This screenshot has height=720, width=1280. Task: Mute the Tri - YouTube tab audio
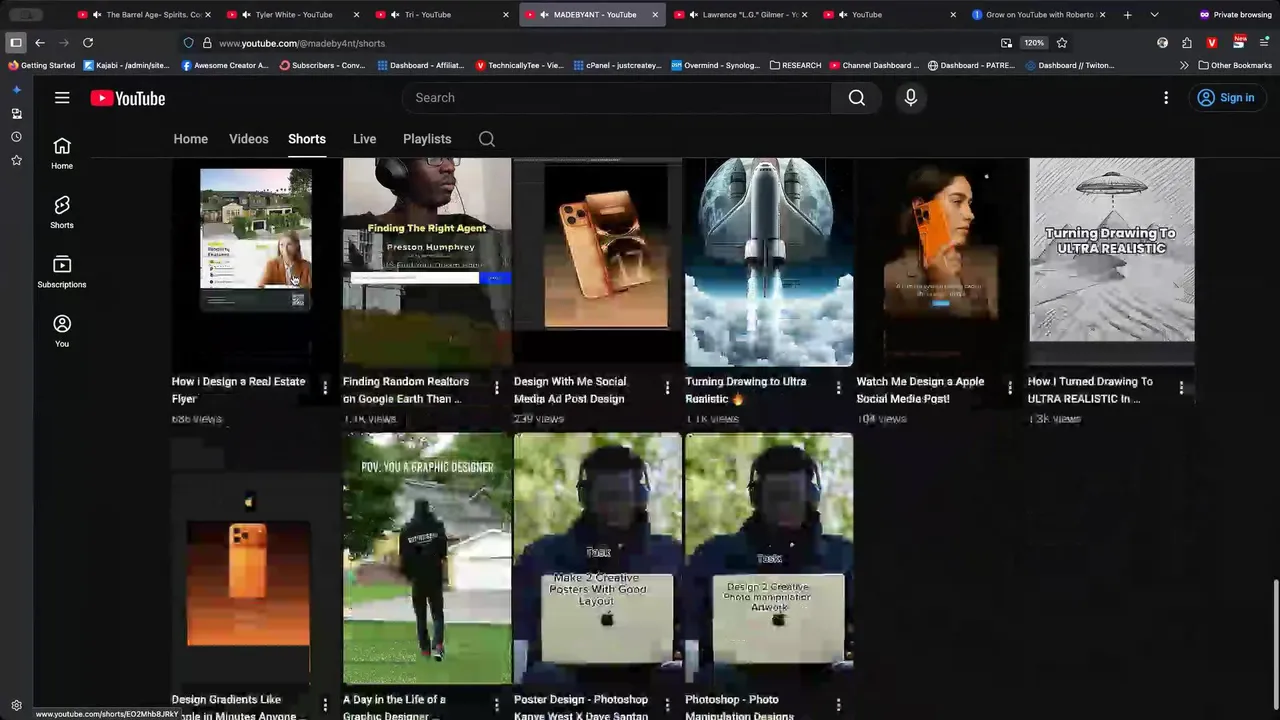pos(395,15)
